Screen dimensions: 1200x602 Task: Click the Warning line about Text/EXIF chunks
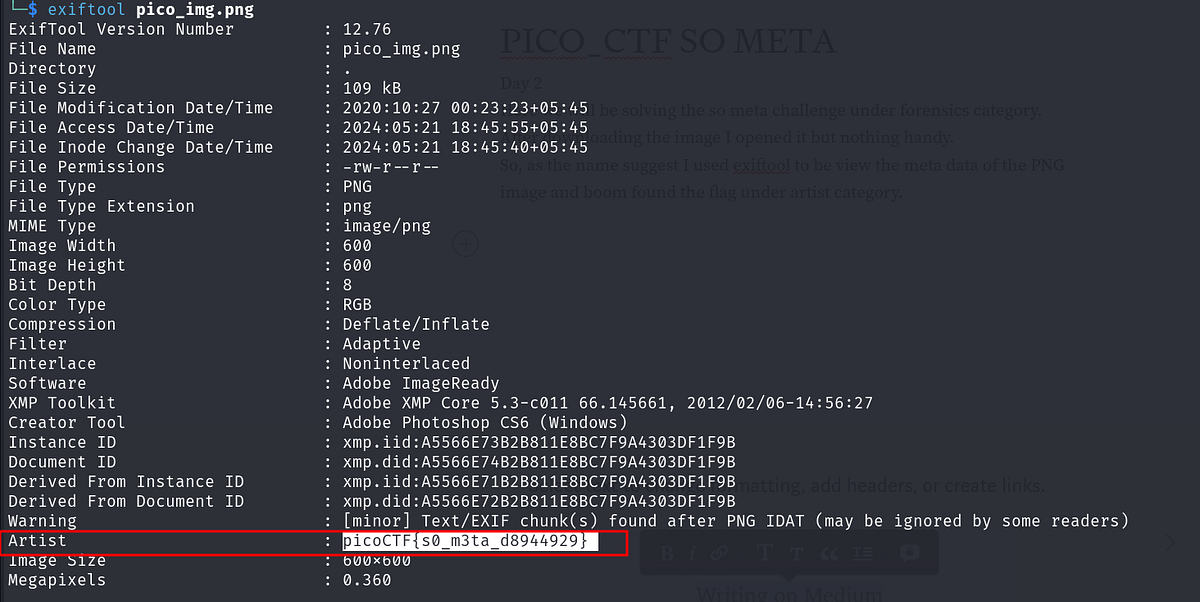[x=400, y=520]
